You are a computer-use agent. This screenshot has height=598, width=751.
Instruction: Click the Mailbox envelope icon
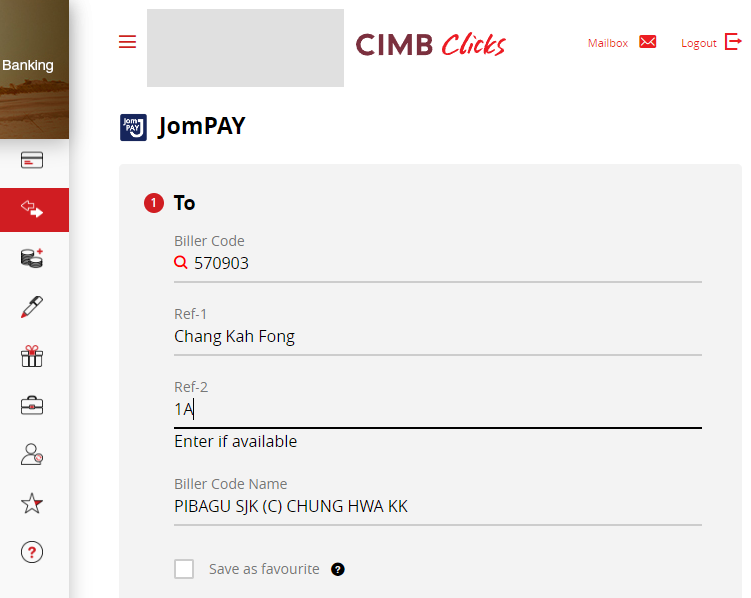tap(648, 42)
